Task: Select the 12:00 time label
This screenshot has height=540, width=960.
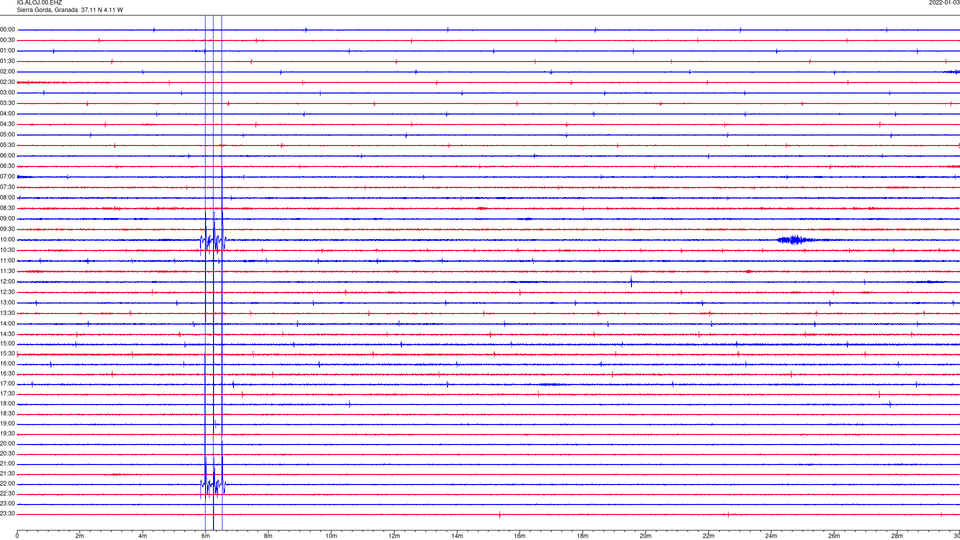Action: [8, 282]
